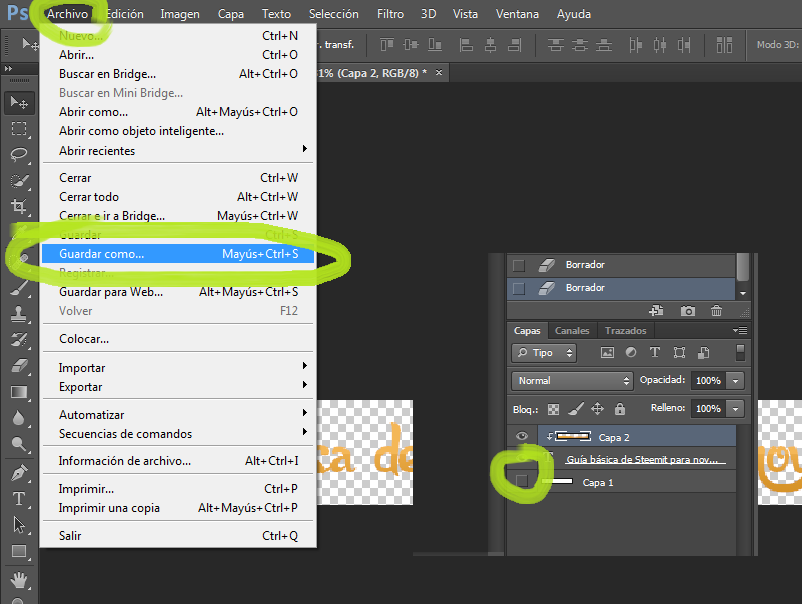Select the Quick Selection tool
This screenshot has width=802, height=604.
click(19, 181)
